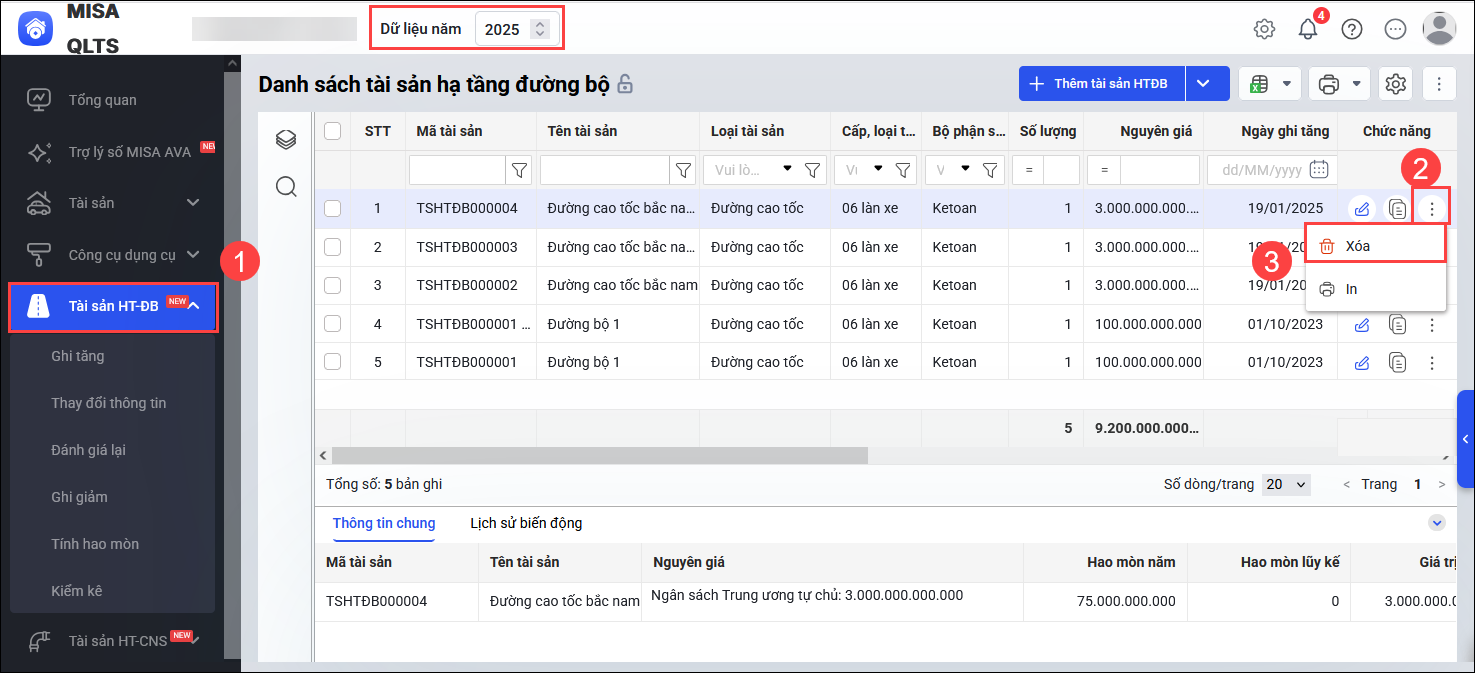The width and height of the screenshot is (1475, 673).
Task: Click the edit pencil for TSHTĐB000004
Action: (1361, 209)
